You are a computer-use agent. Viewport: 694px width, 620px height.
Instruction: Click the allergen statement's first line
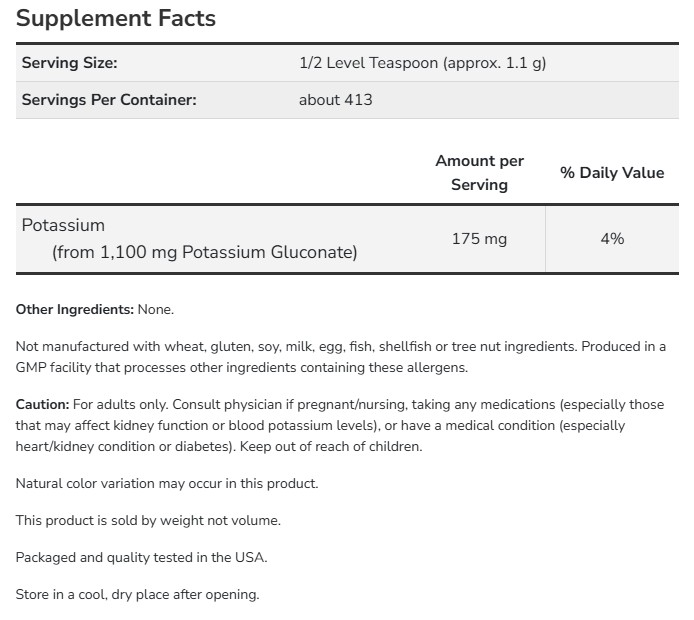[340, 347]
